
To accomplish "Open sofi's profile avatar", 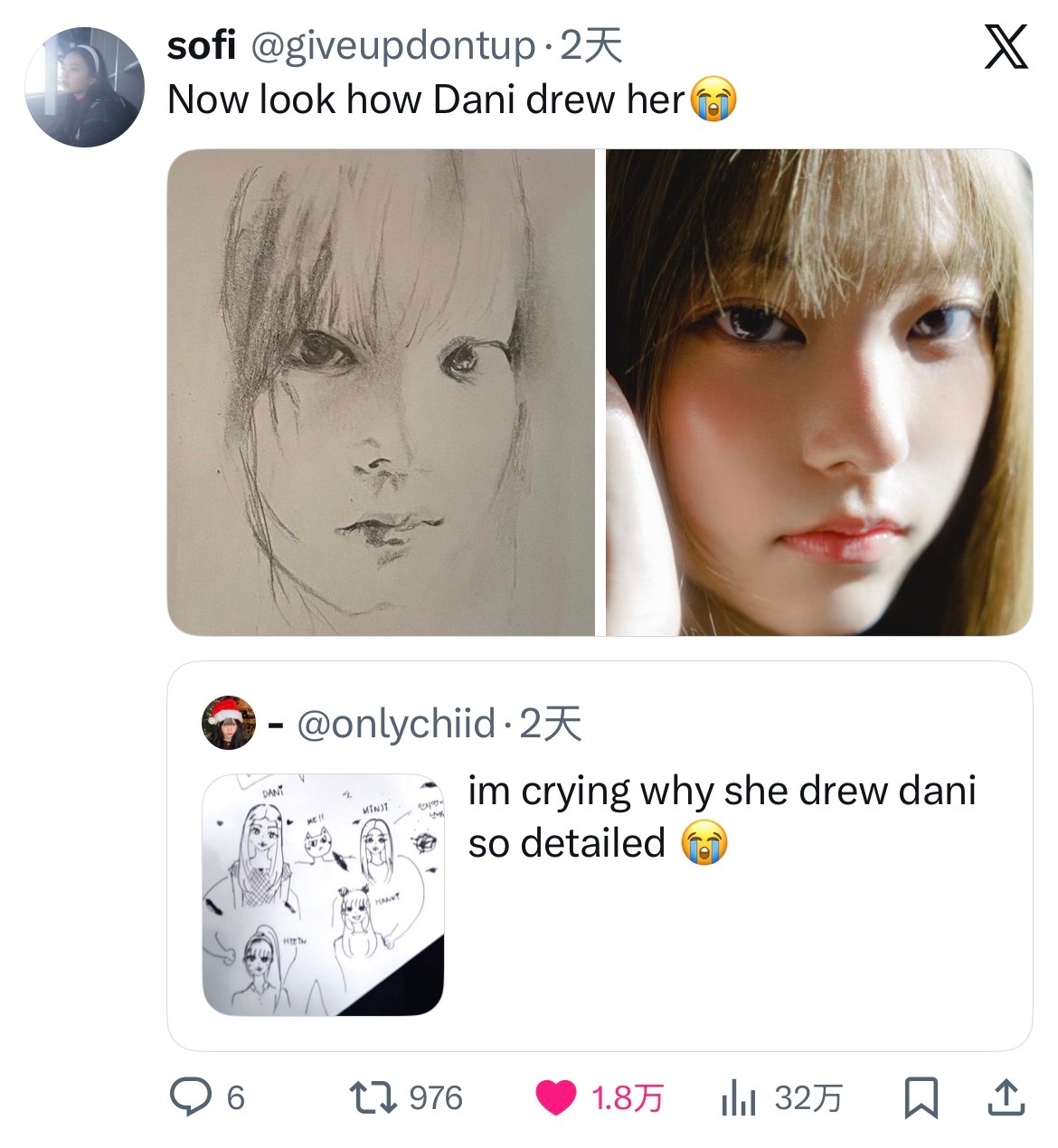I will (x=84, y=87).
